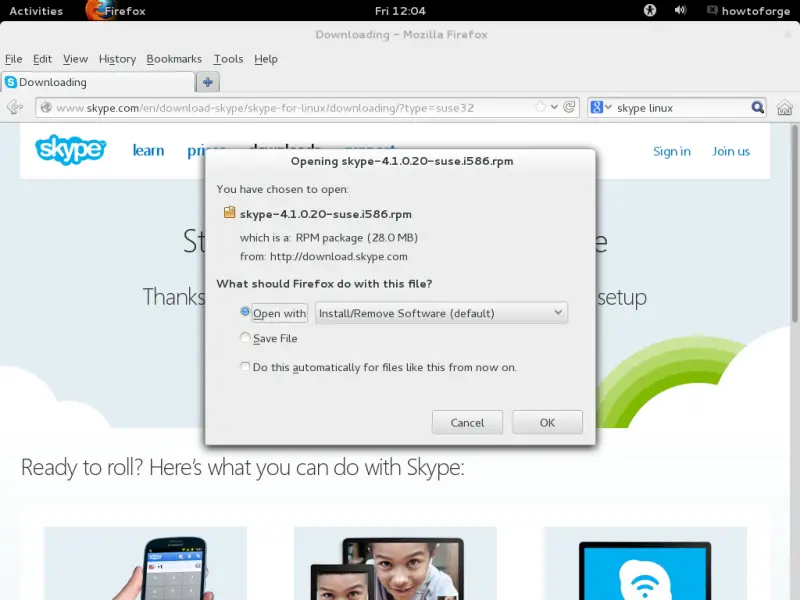Click the site identity globe icon
The image size is (800, 600).
[46, 107]
